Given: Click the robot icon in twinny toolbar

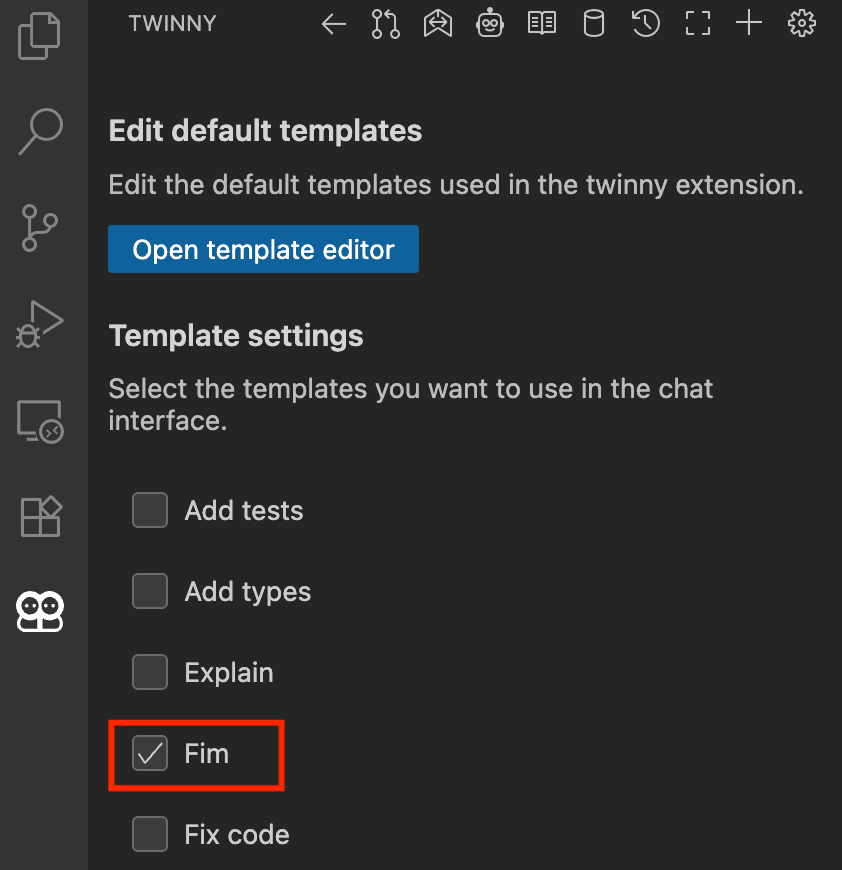Looking at the screenshot, I should pos(490,24).
